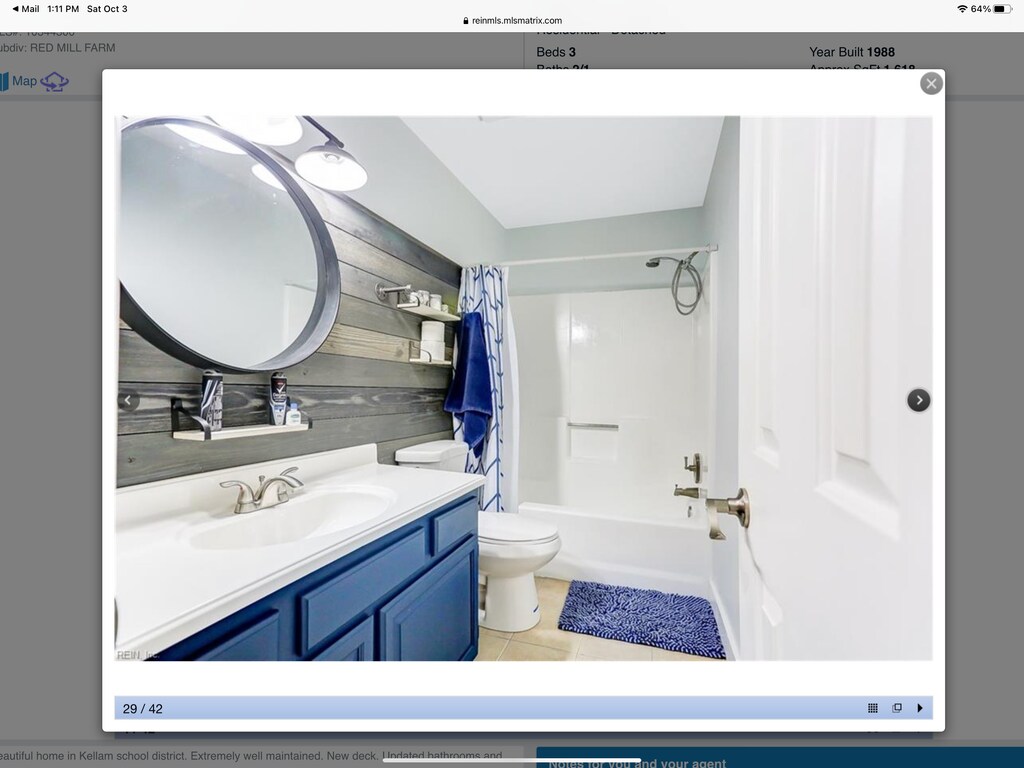Screen dimensions: 1024x768
Task: Select the Year Built 1988 text
Action: click(852, 52)
